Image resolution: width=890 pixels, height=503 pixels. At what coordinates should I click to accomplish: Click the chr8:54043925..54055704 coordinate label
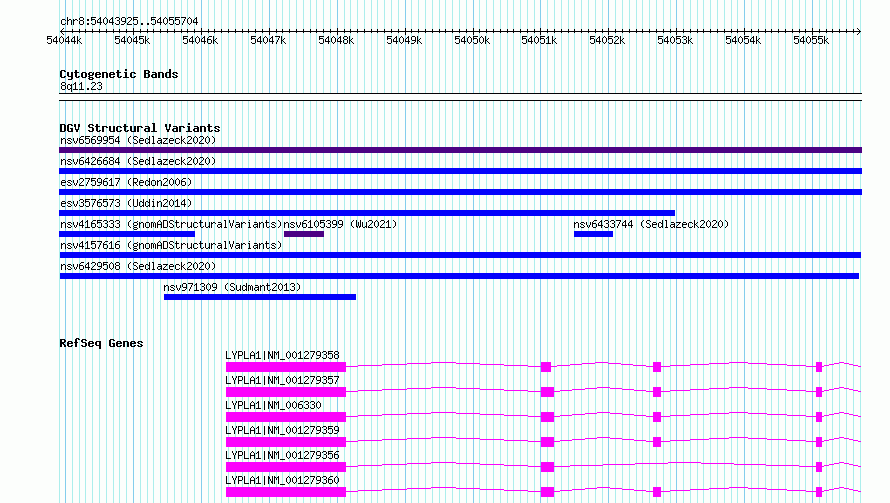(129, 22)
